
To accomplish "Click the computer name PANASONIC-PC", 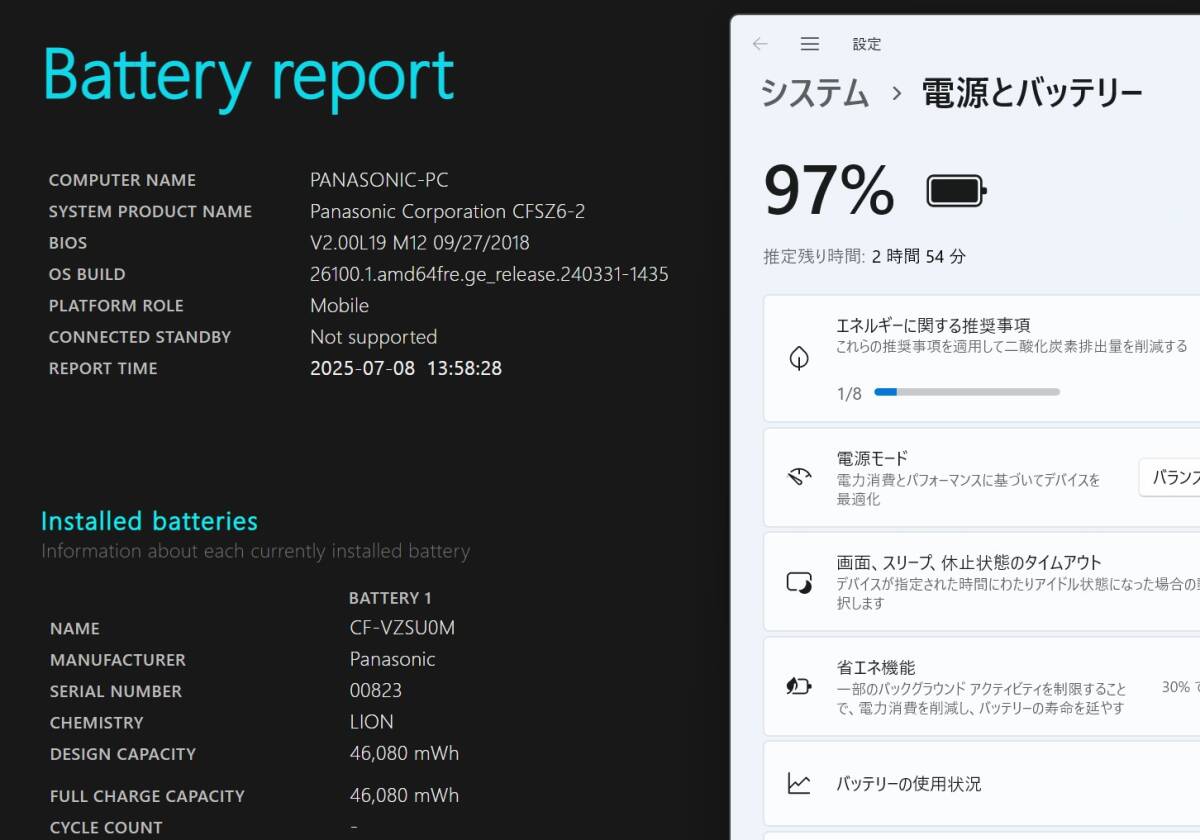I will pyautogui.click(x=379, y=180).
